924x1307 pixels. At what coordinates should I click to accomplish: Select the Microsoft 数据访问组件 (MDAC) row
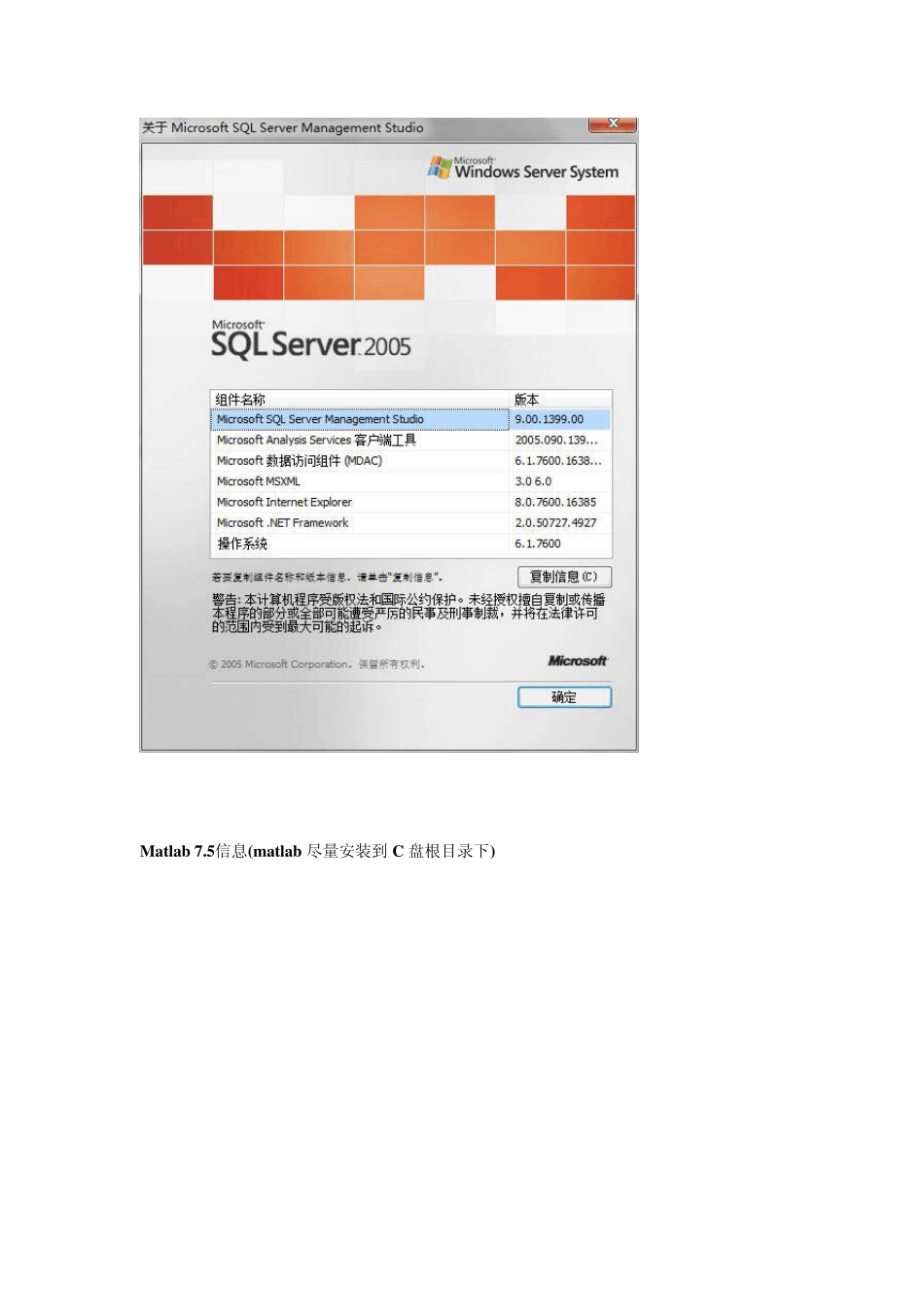(x=410, y=461)
